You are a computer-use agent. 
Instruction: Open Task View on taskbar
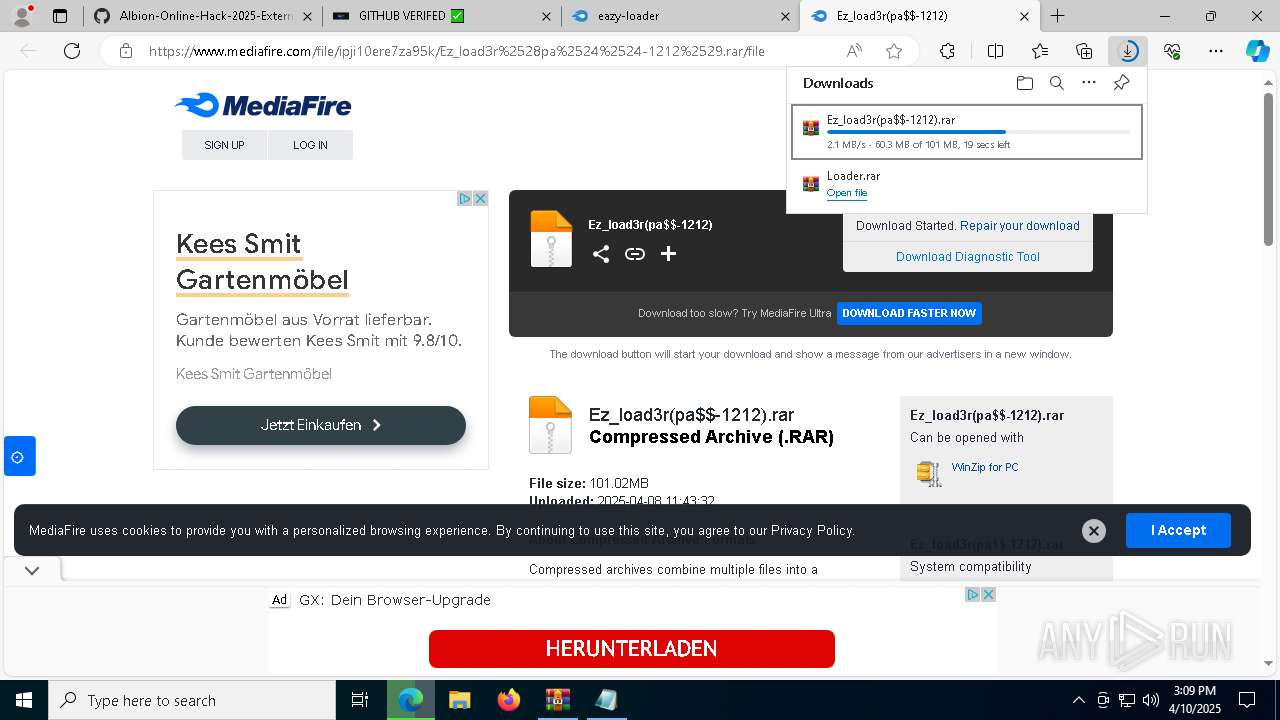pos(360,700)
